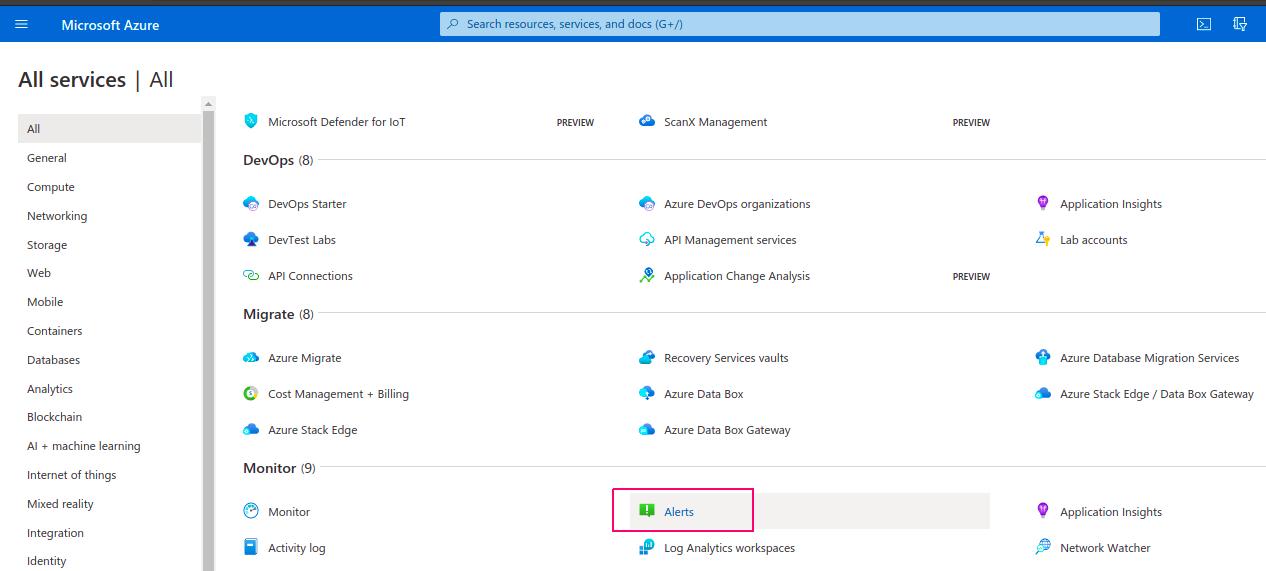This screenshot has width=1266, height=571.
Task: Click the Azure DevOps organizations icon
Action: pos(647,203)
